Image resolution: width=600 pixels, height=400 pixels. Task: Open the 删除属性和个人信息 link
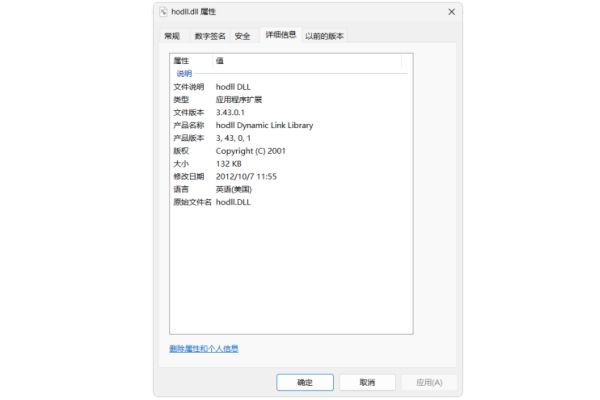(204, 349)
